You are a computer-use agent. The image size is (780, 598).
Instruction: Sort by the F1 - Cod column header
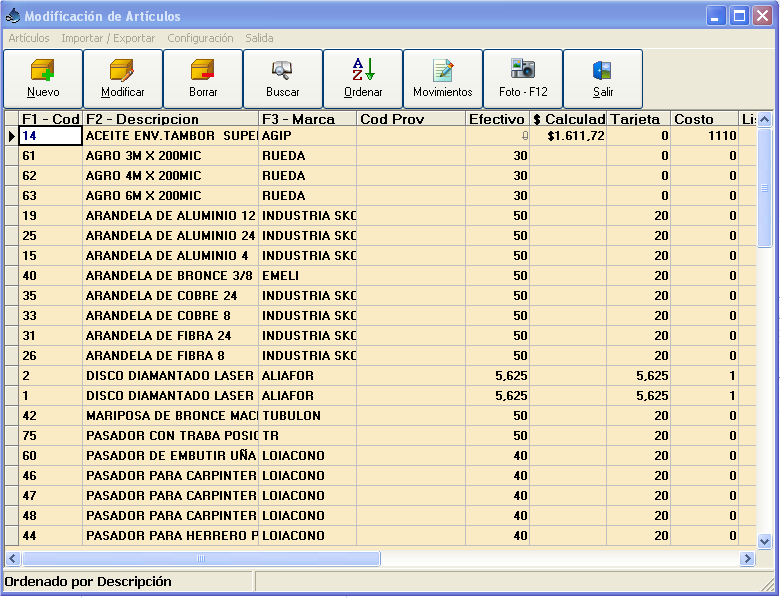(x=50, y=119)
